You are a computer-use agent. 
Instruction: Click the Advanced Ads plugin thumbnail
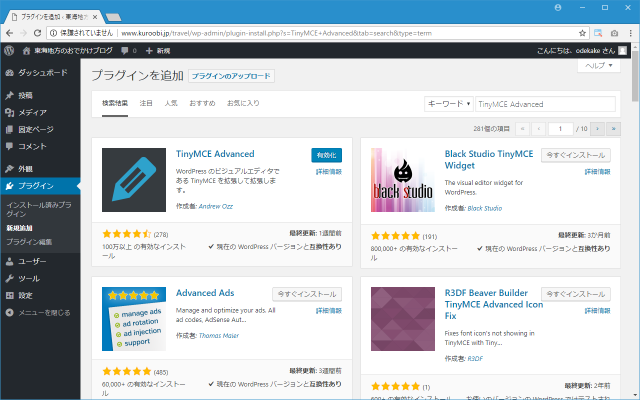(x=134, y=319)
